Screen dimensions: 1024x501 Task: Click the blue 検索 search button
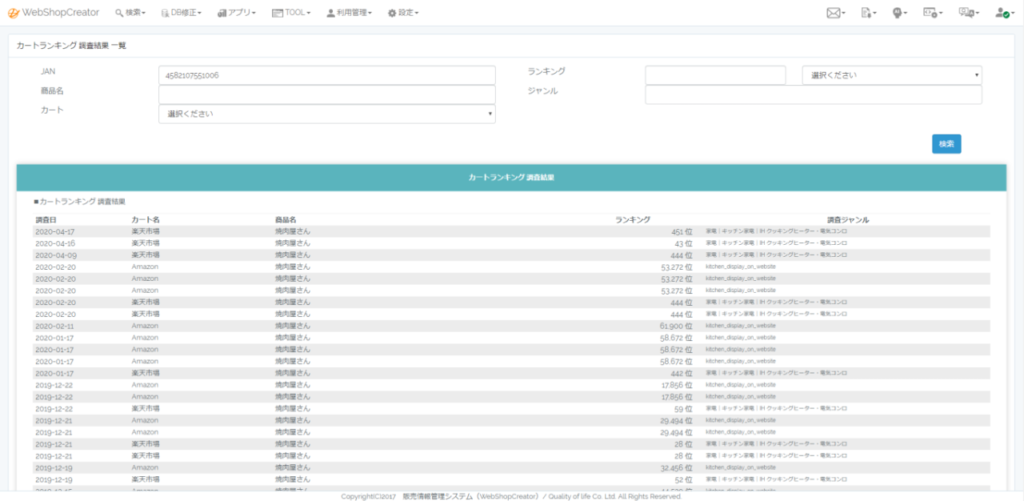pos(946,144)
